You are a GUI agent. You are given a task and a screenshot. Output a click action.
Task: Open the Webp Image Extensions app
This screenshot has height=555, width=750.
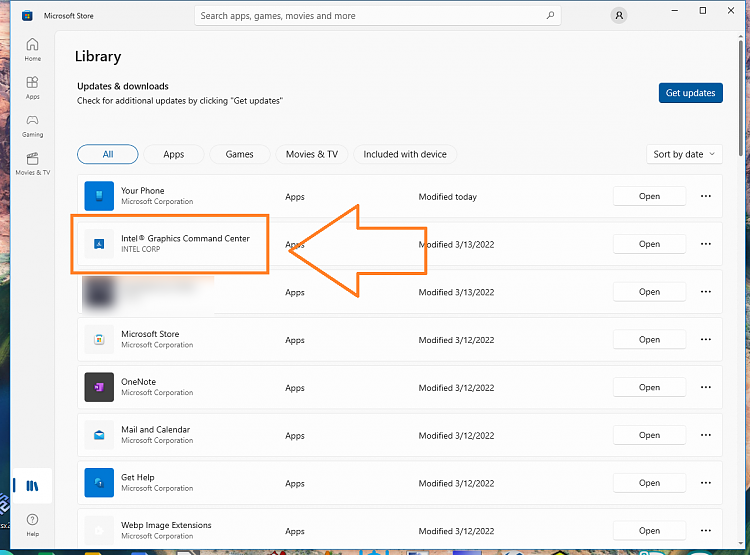pos(649,531)
